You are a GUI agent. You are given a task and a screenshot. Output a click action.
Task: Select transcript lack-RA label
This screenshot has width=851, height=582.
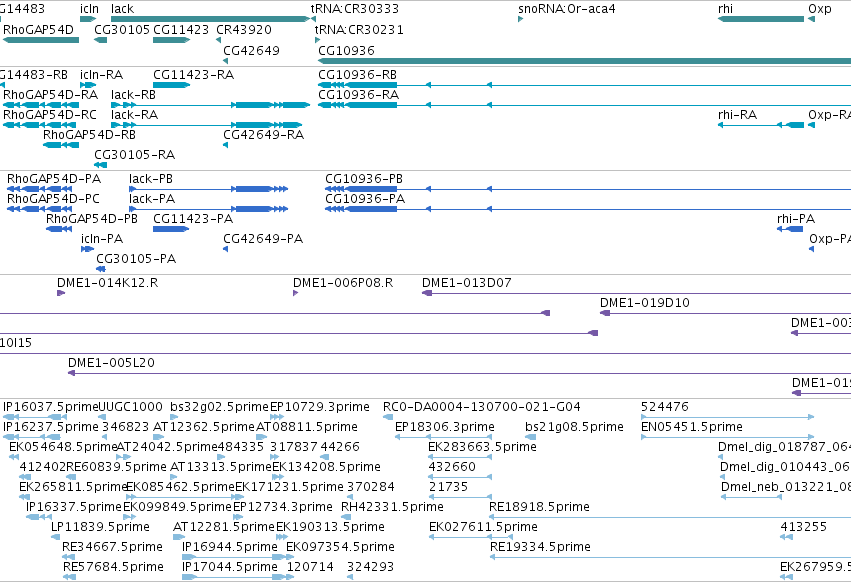tap(134, 115)
